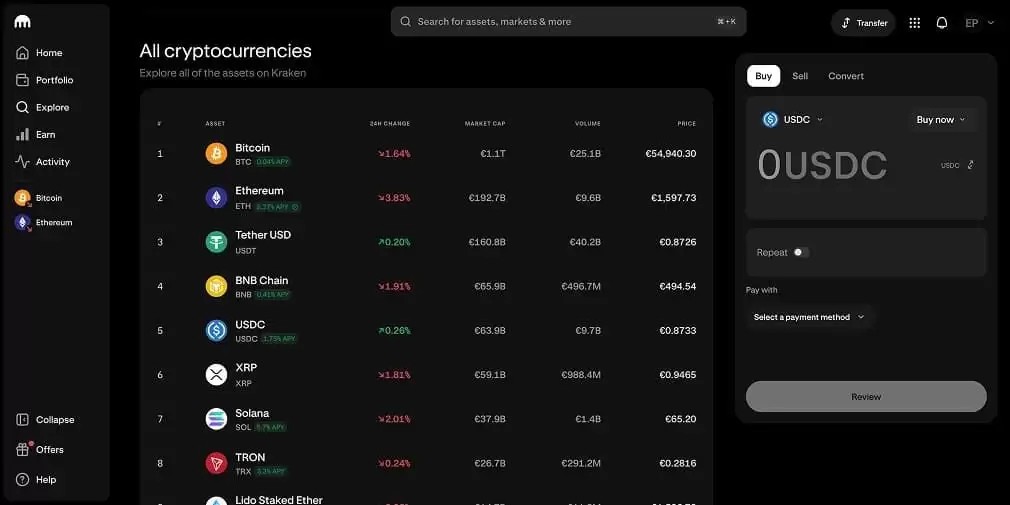Collapse the sidebar
1010x505 pixels.
click(45, 419)
